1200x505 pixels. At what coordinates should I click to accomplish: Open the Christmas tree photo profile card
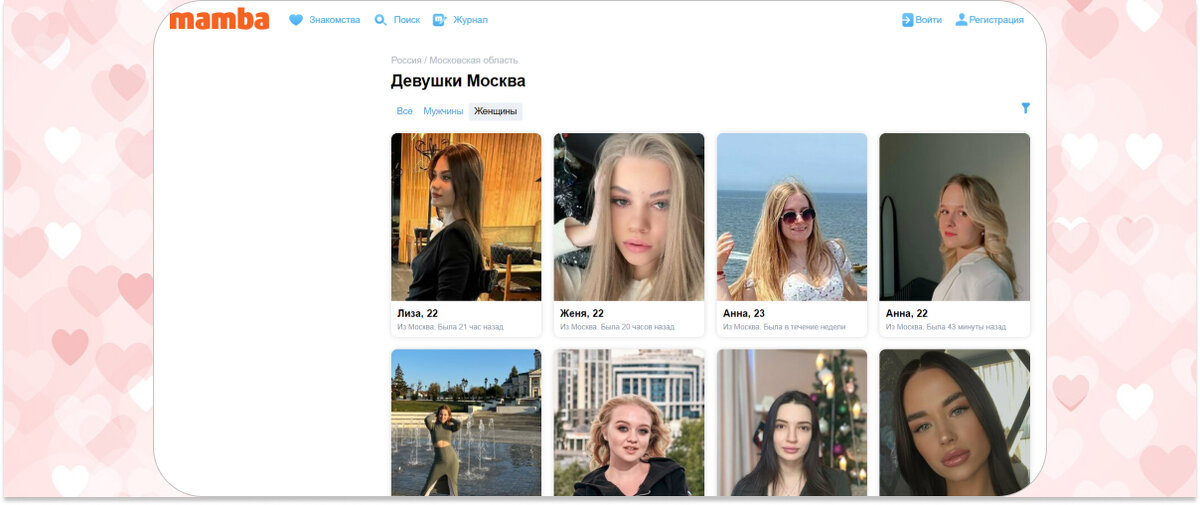(x=792, y=422)
